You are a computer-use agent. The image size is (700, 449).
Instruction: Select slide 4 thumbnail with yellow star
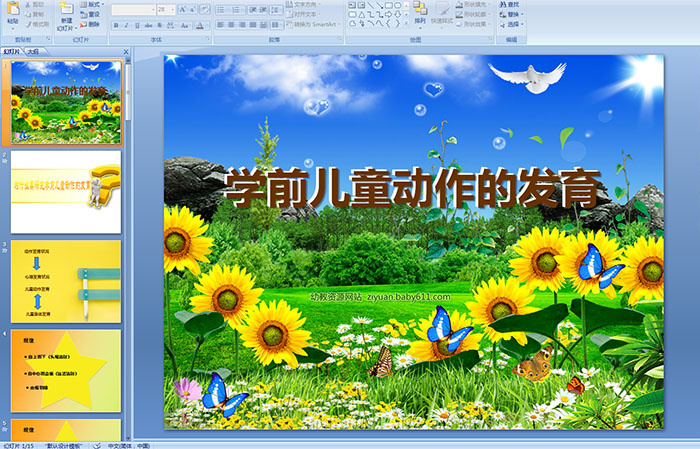point(66,370)
